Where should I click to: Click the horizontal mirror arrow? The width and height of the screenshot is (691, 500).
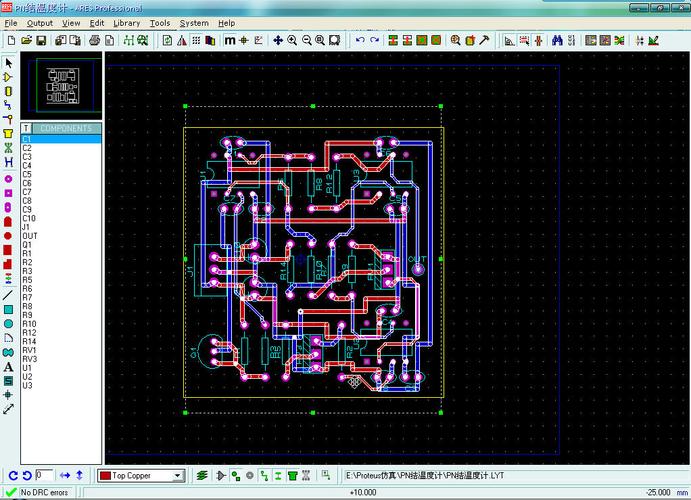pos(65,475)
